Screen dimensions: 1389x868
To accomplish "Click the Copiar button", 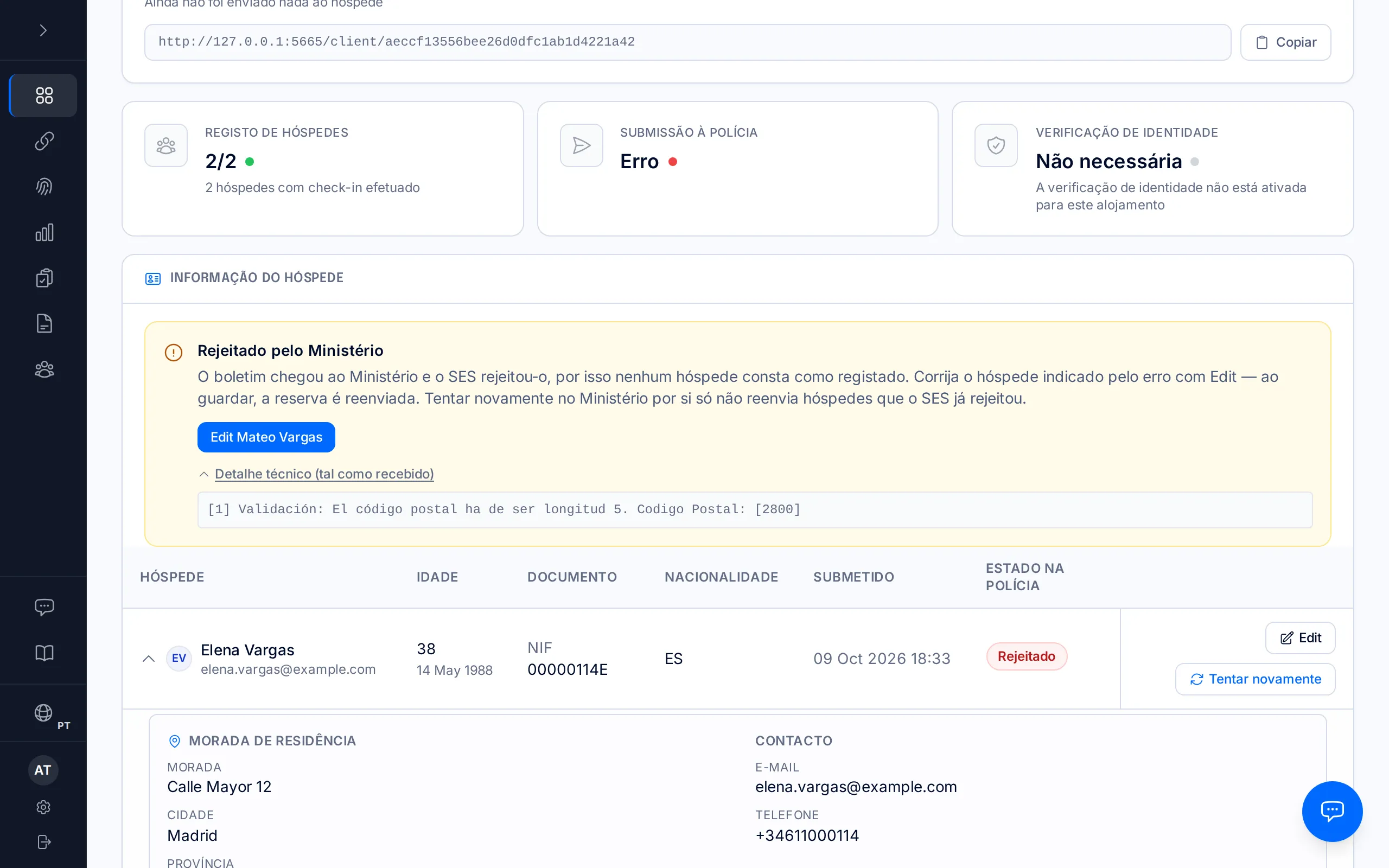I will click(1286, 42).
